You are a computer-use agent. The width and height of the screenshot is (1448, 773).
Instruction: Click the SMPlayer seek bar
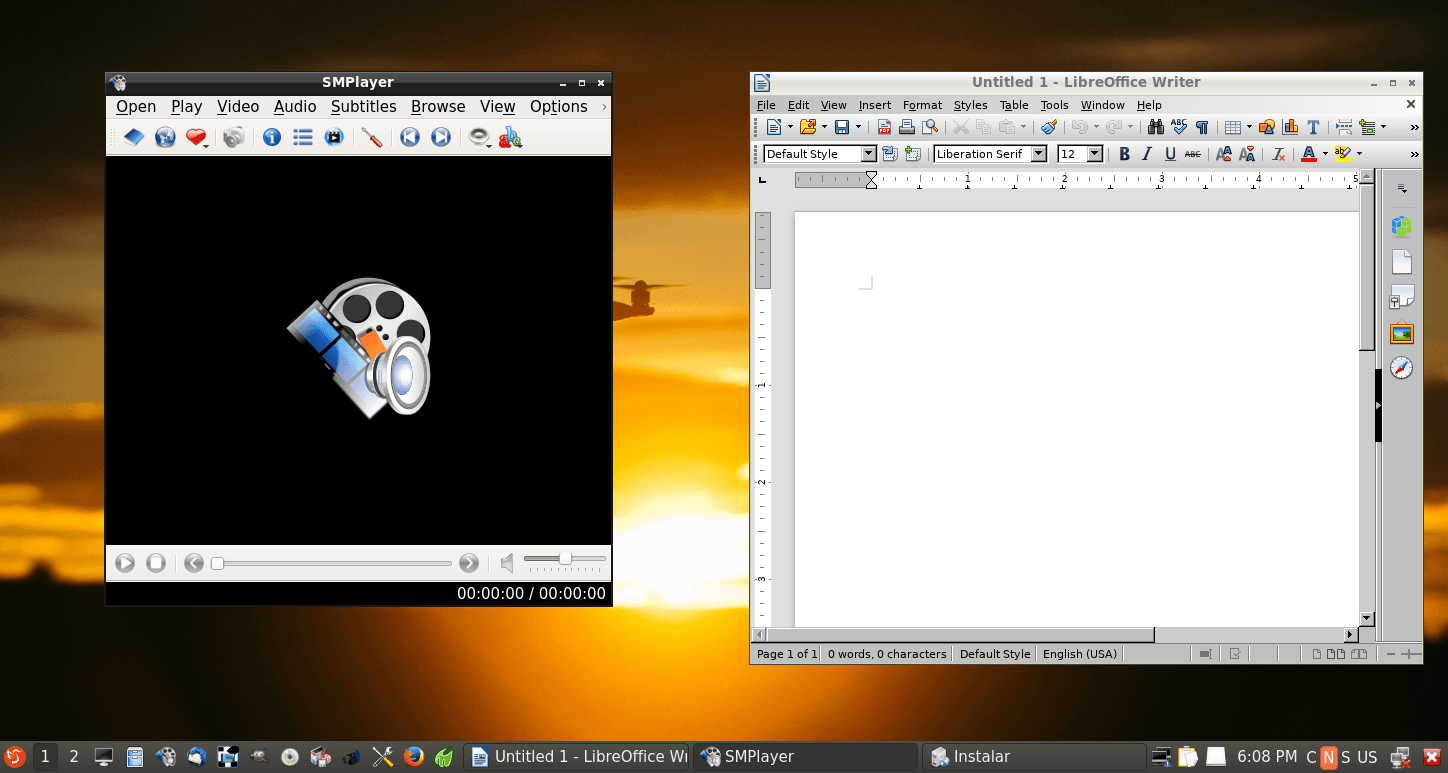tap(331, 563)
